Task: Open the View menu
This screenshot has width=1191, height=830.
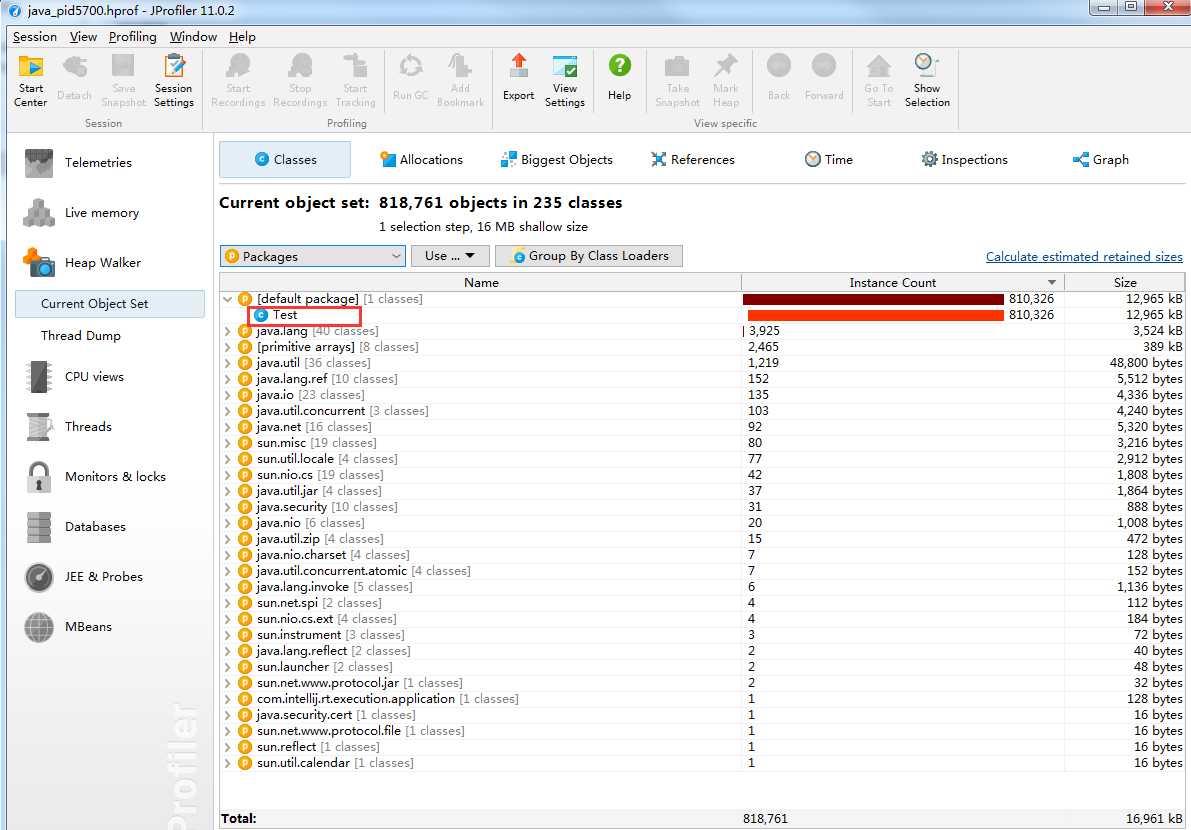Action: (83, 36)
